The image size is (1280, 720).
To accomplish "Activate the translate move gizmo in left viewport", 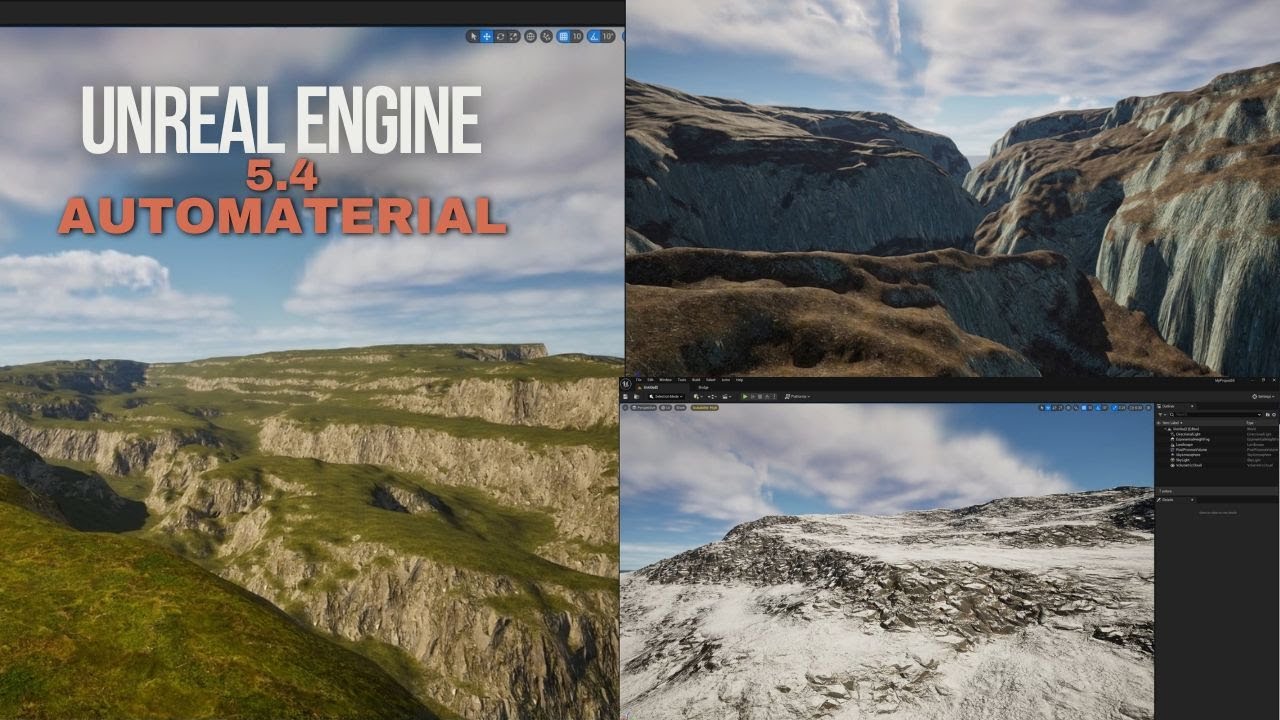I will pos(487,36).
